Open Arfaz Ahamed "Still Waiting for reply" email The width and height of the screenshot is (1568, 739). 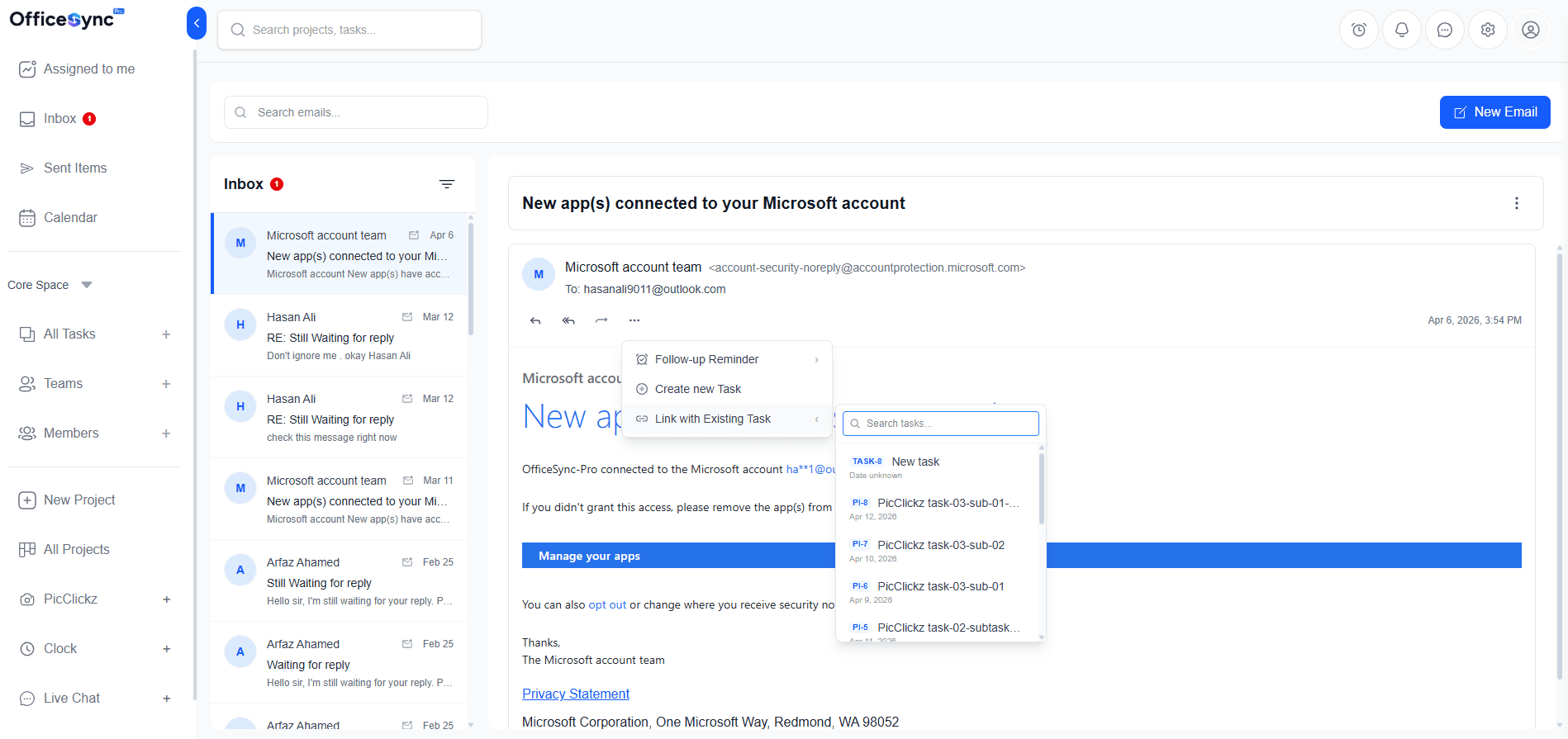point(340,581)
